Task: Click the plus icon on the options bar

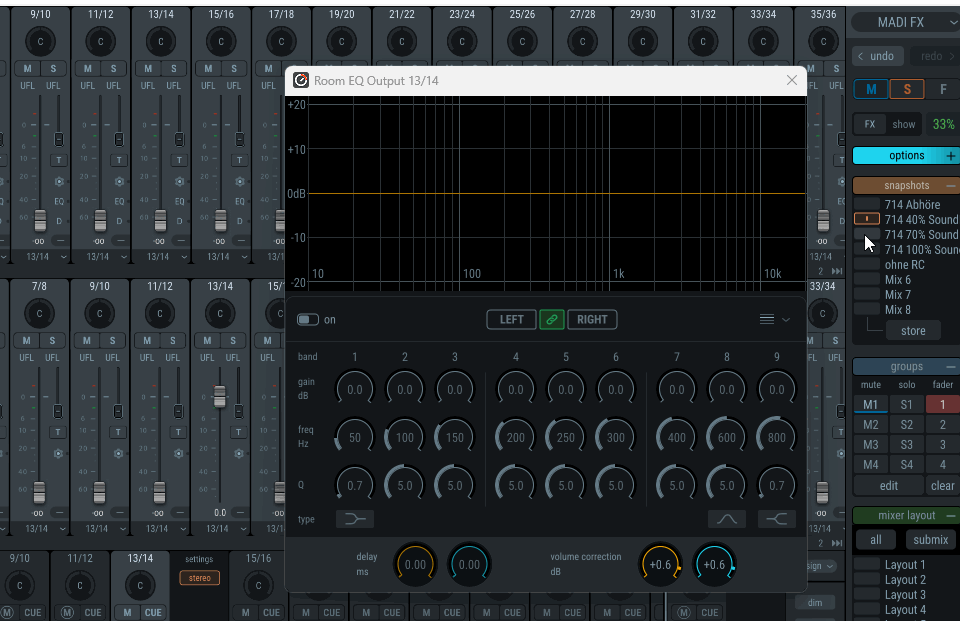Action: tap(950, 156)
